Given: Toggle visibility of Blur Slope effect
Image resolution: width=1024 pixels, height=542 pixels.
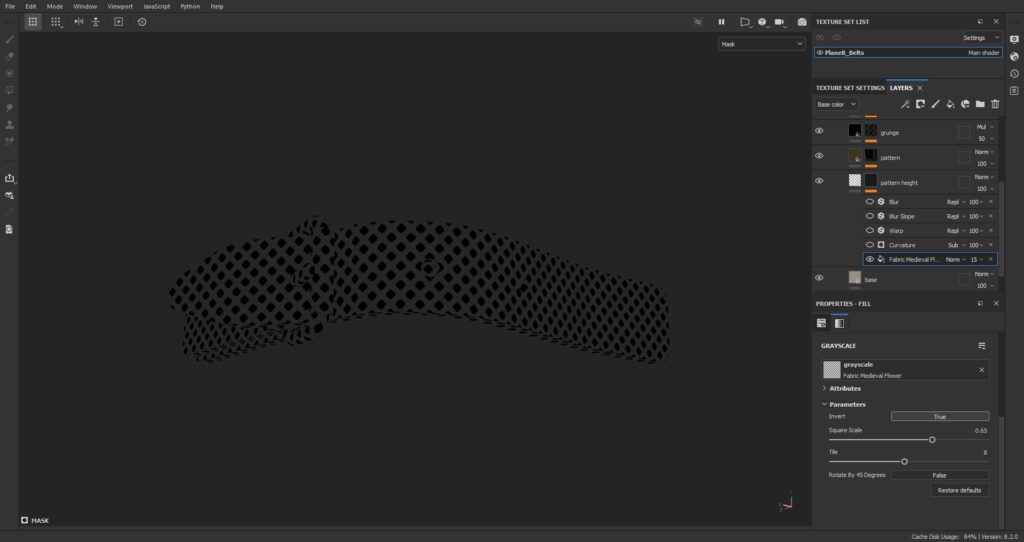Looking at the screenshot, I should (x=869, y=216).
